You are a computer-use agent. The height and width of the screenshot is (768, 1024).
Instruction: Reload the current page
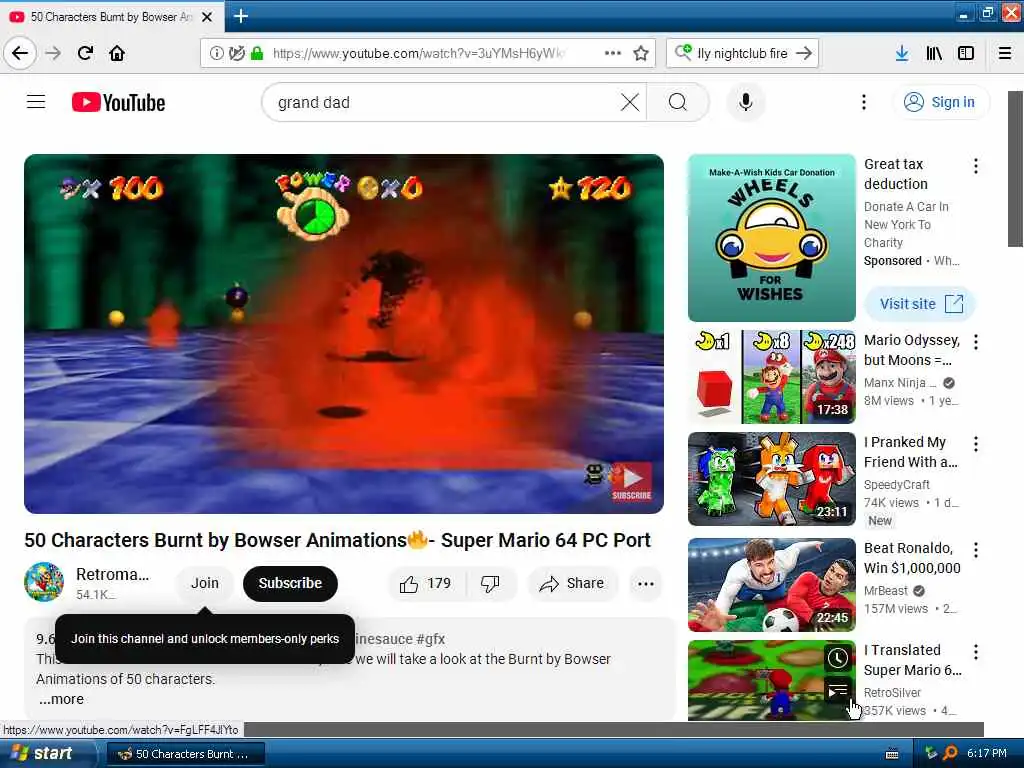(85, 53)
